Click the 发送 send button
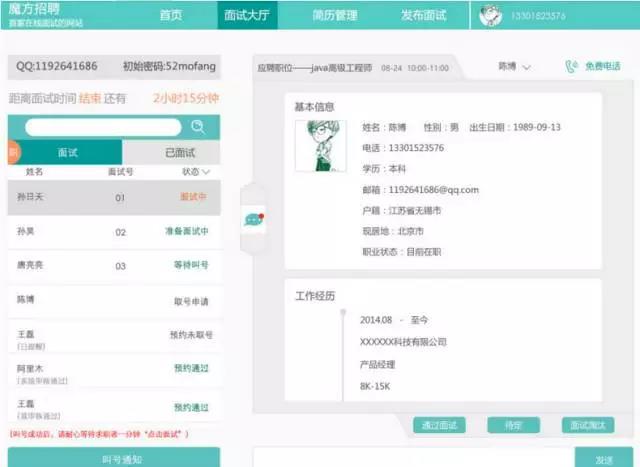The height and width of the screenshot is (467, 640). click(604, 458)
